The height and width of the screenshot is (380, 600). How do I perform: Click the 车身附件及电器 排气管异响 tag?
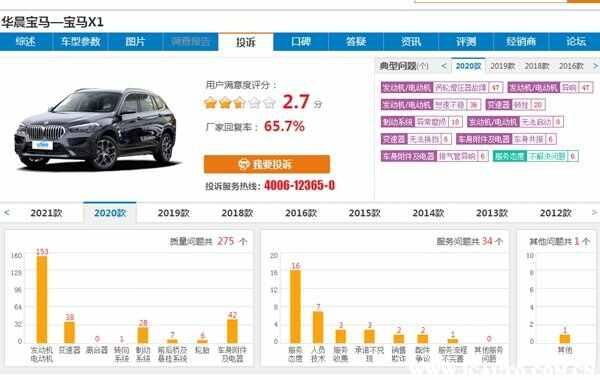(x=434, y=156)
